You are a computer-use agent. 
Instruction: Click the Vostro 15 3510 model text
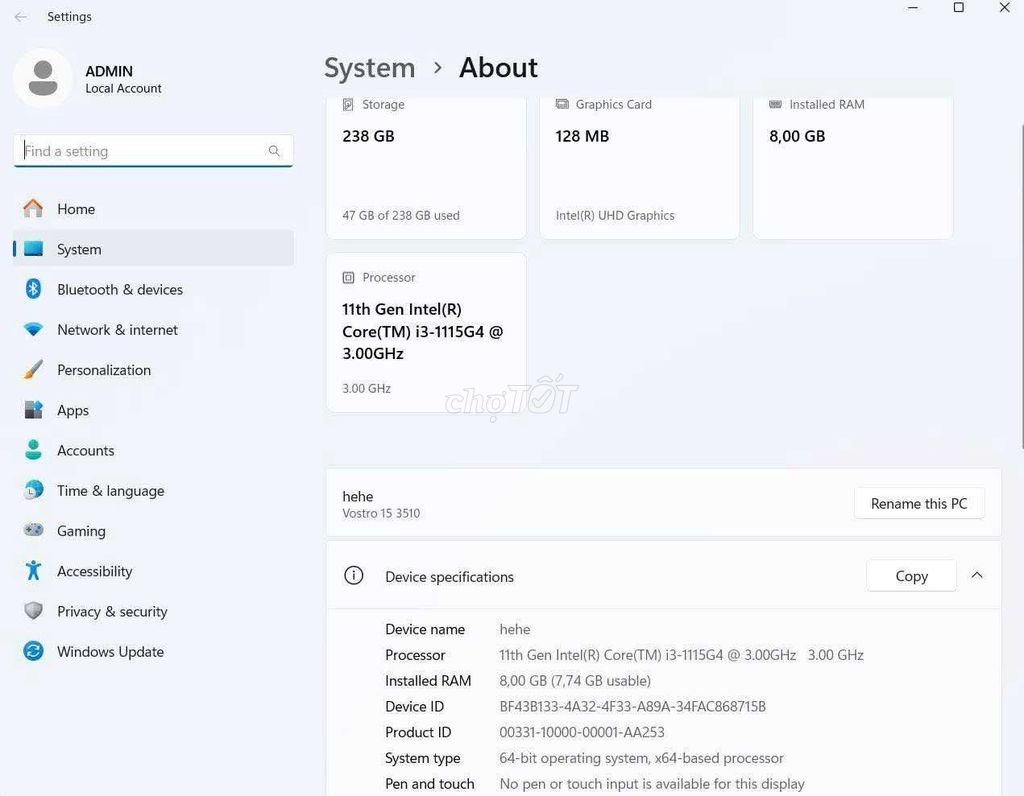click(381, 513)
